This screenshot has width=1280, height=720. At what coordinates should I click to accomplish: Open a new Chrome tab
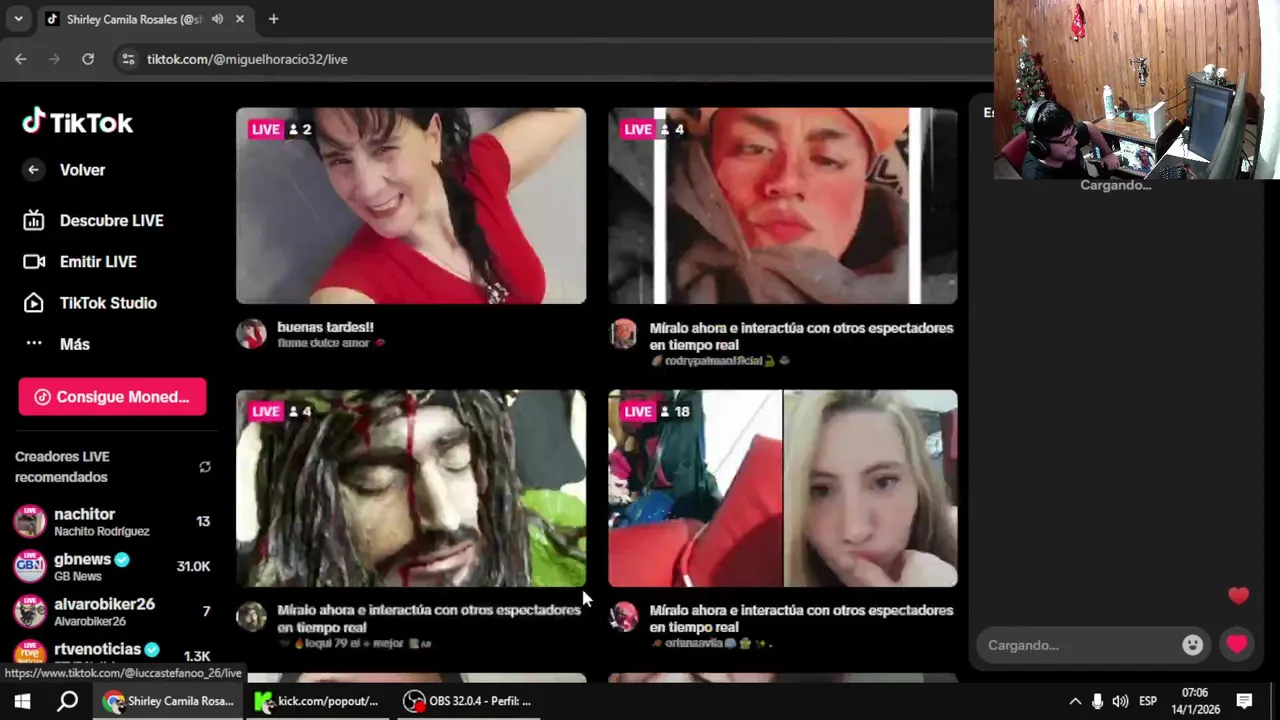pos(273,19)
